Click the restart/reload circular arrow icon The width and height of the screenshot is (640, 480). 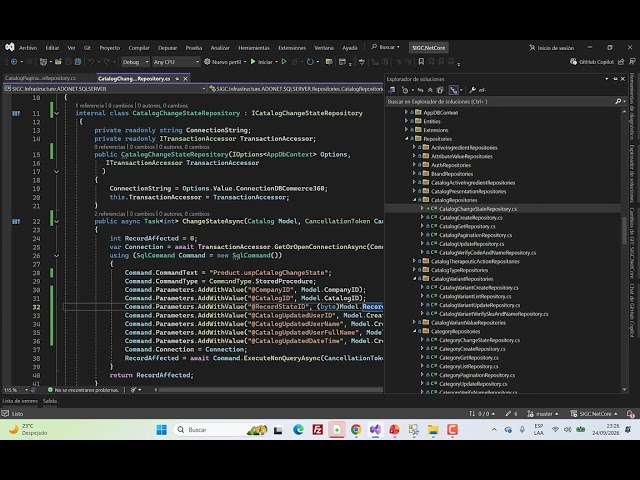coord(310,62)
